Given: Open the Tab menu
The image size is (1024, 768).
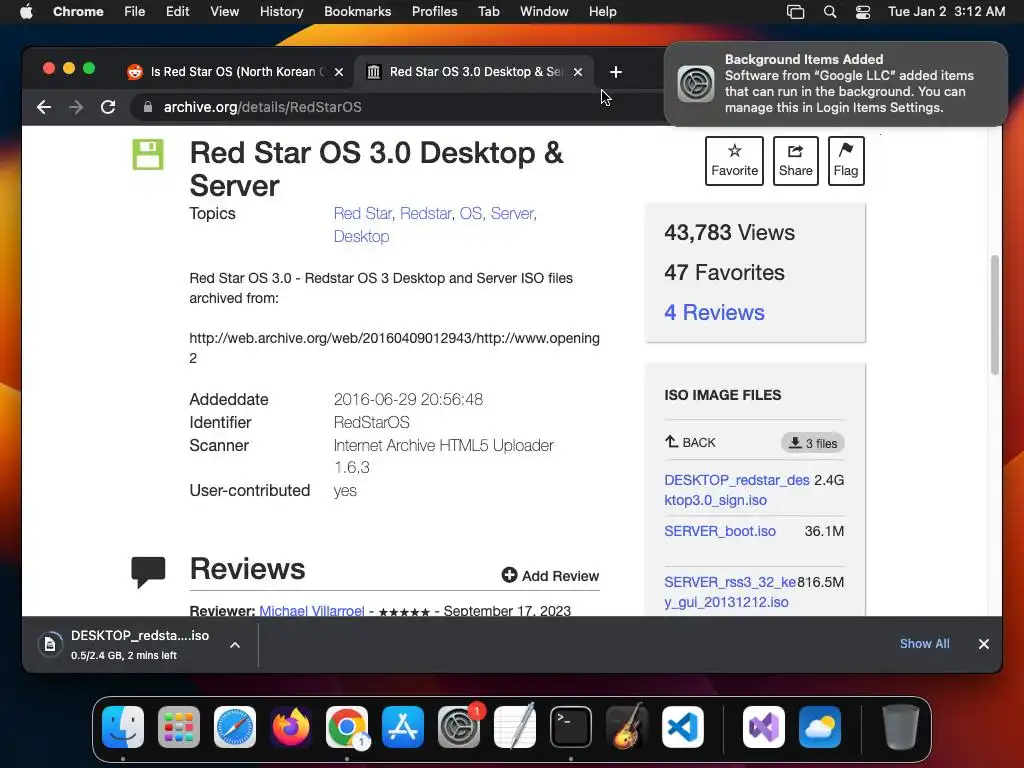Looking at the screenshot, I should [488, 12].
